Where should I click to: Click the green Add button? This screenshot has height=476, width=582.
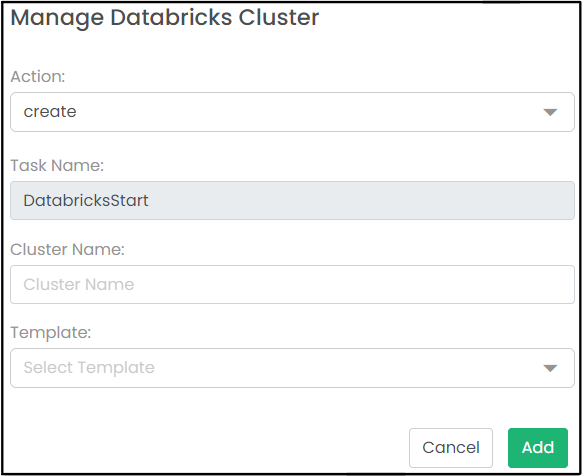click(538, 448)
